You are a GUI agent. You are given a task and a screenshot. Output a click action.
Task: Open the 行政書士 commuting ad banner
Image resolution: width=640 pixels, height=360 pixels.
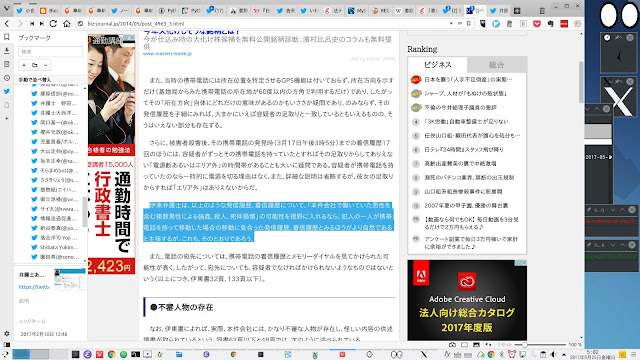click(x=111, y=154)
